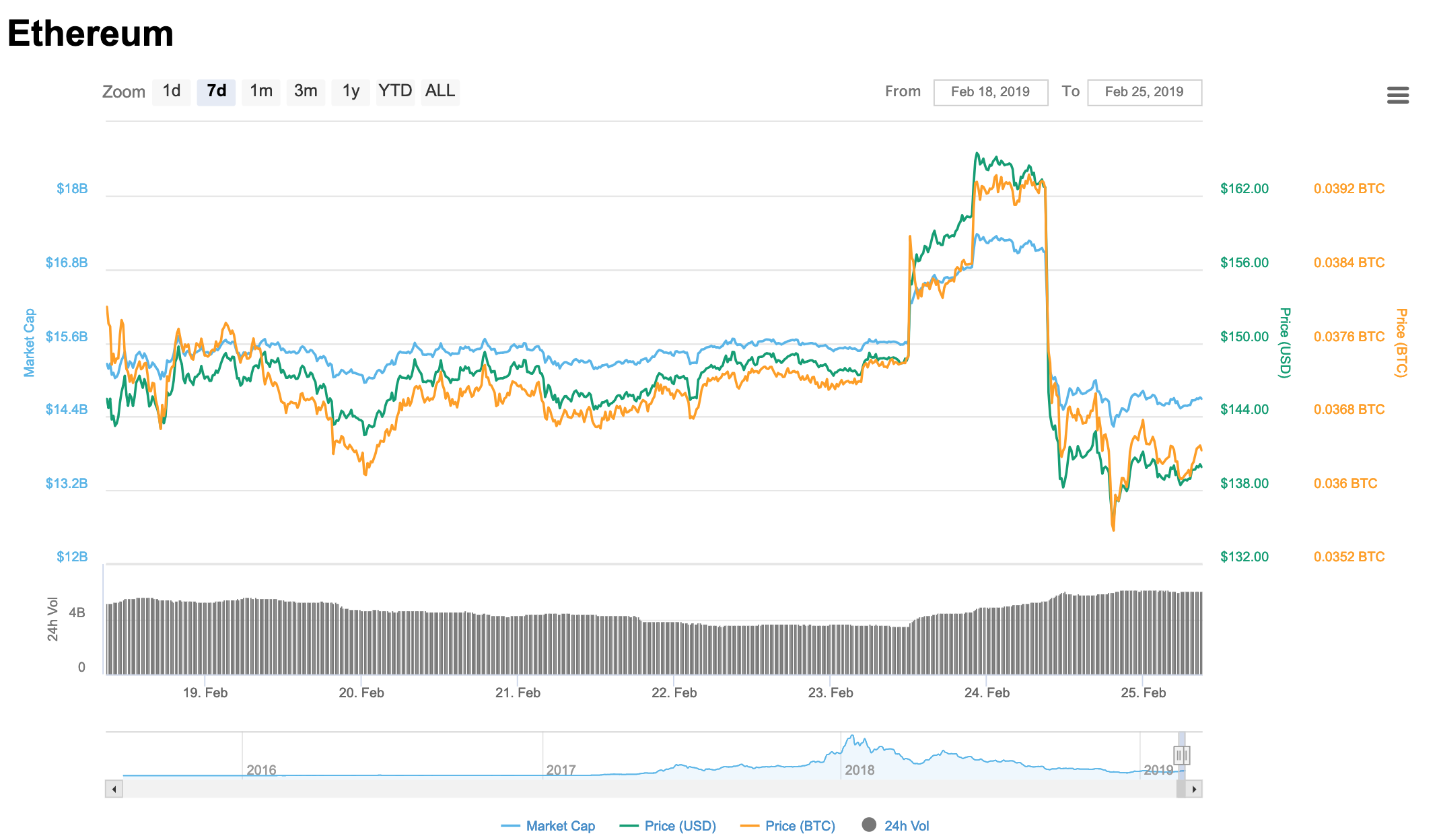
Task: Click the $132.00 price label
Action: click(1244, 557)
